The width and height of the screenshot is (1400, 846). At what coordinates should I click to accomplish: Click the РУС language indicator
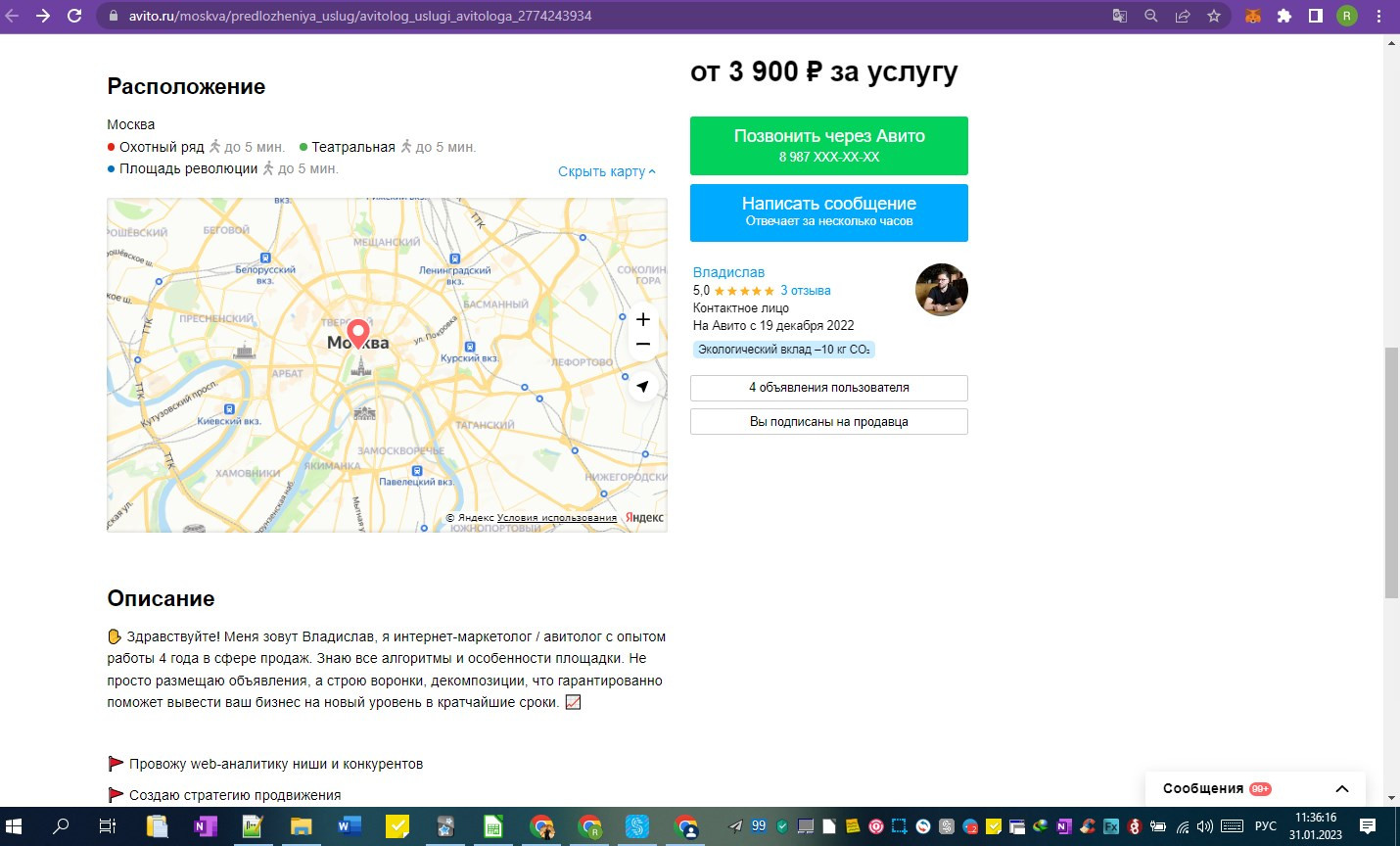click(1266, 826)
